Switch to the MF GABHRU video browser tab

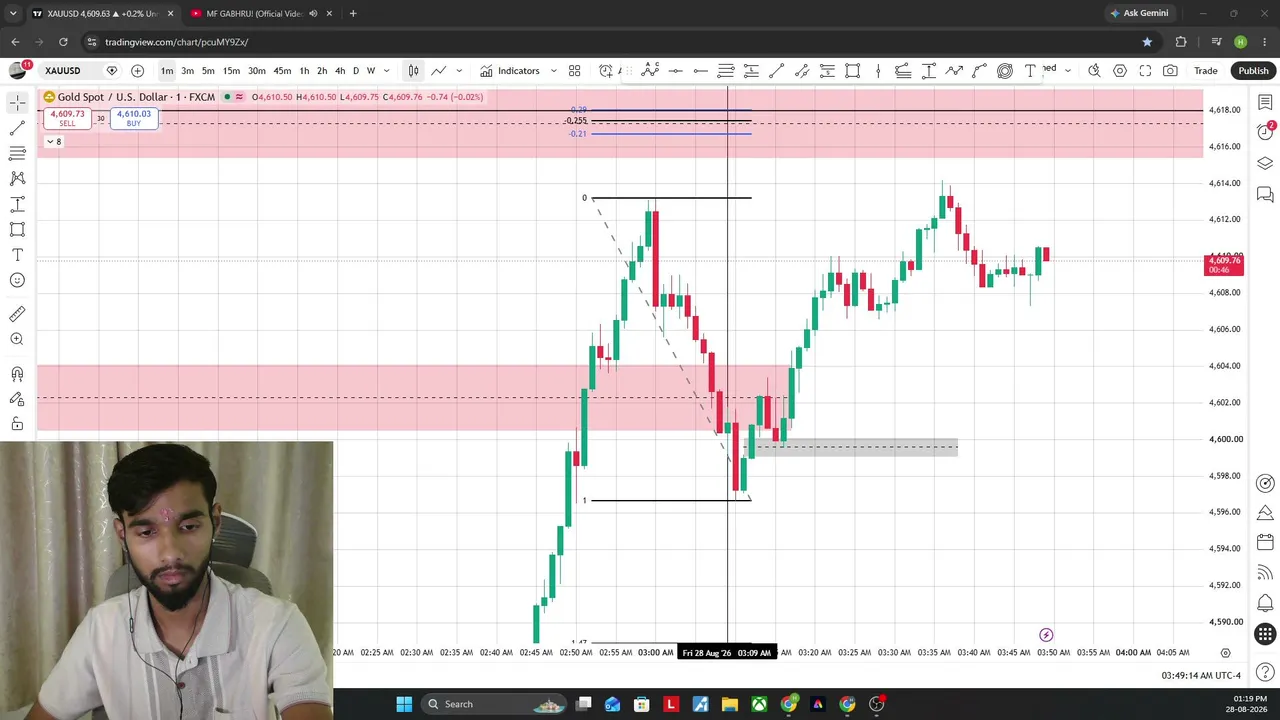pos(253,14)
